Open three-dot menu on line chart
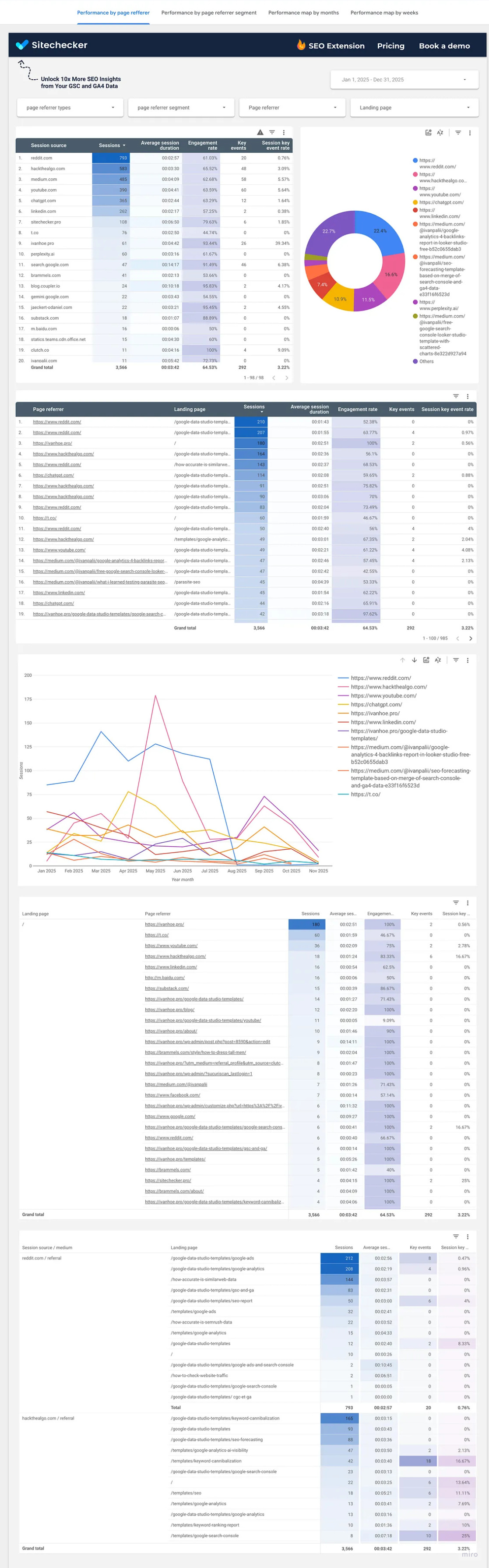This screenshot has height=1568, width=489. tap(467, 660)
